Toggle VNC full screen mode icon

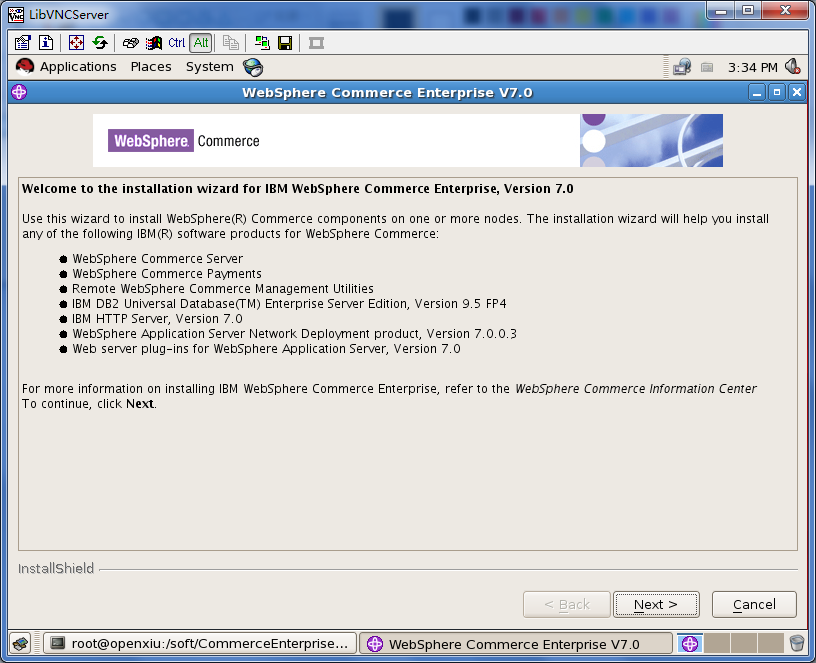pyautogui.click(x=76, y=43)
